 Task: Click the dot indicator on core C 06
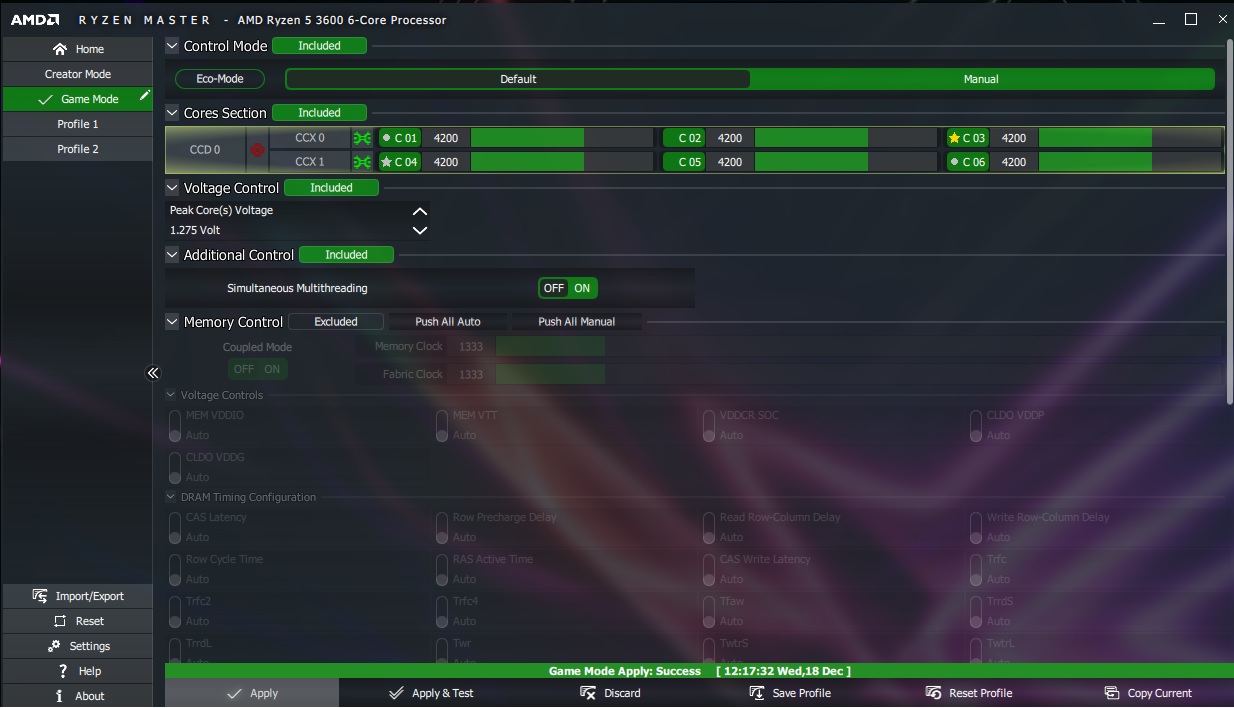[x=954, y=162]
